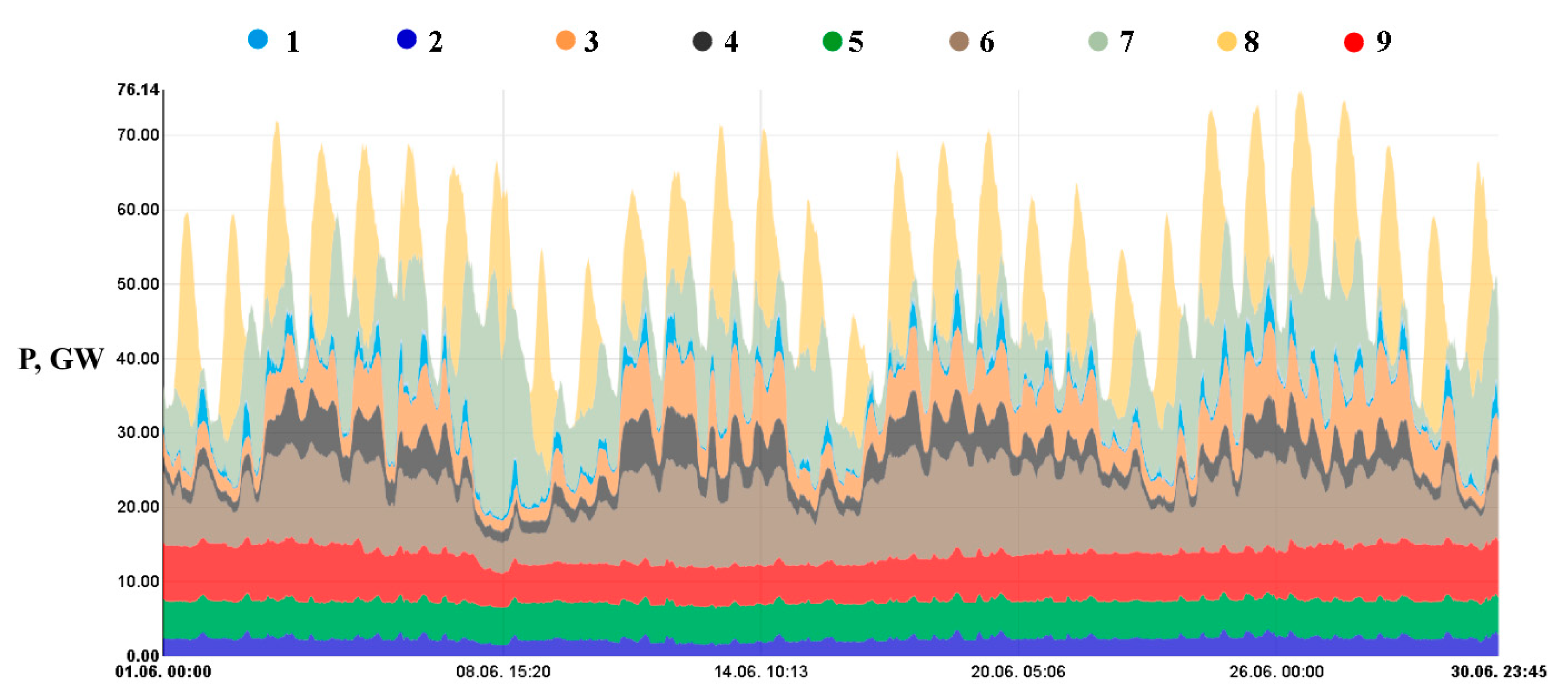Click the x-axis label 20.06. 05:06
Viewport: 1568px width, 698px height.
coord(1018,672)
